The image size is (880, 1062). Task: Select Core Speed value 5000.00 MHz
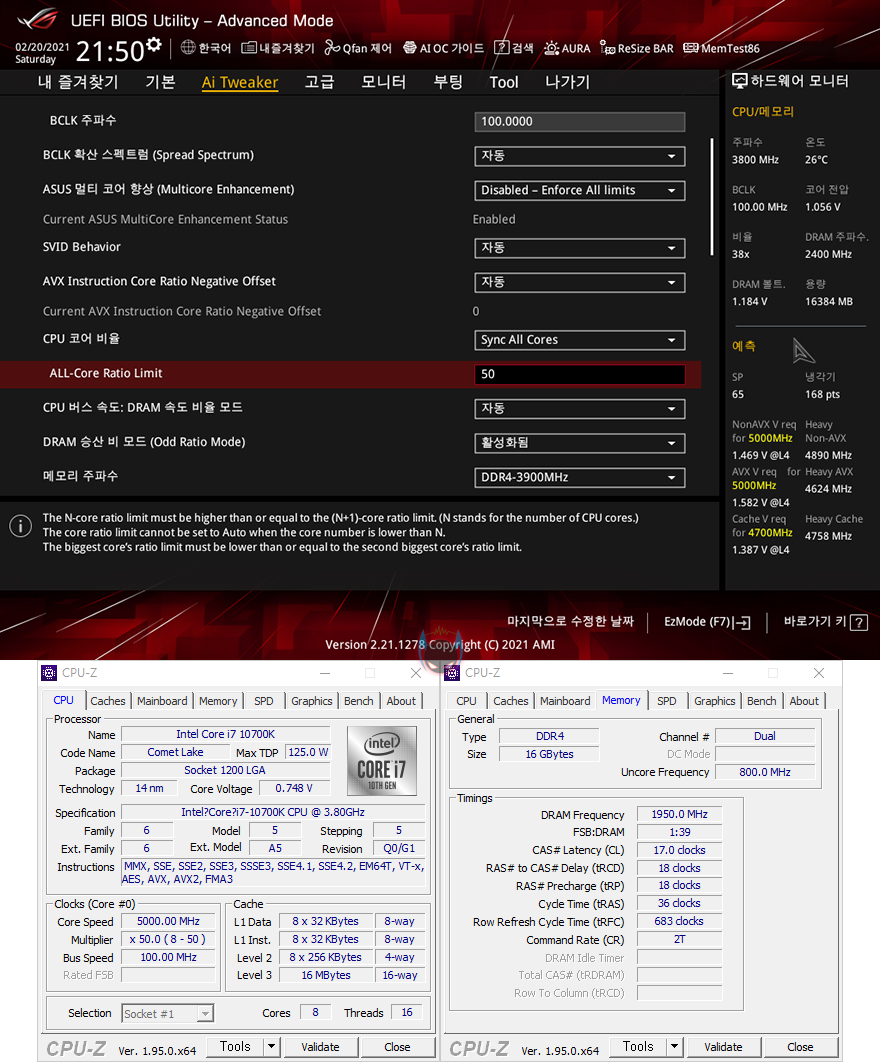click(x=168, y=921)
